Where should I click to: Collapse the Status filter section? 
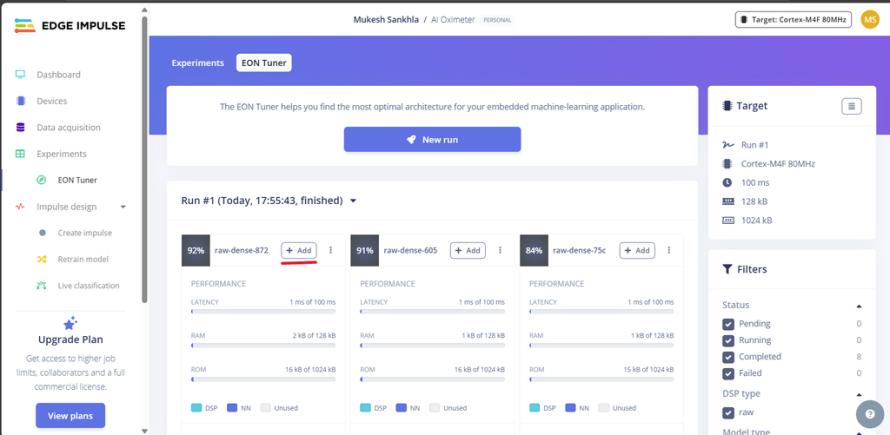coord(859,306)
